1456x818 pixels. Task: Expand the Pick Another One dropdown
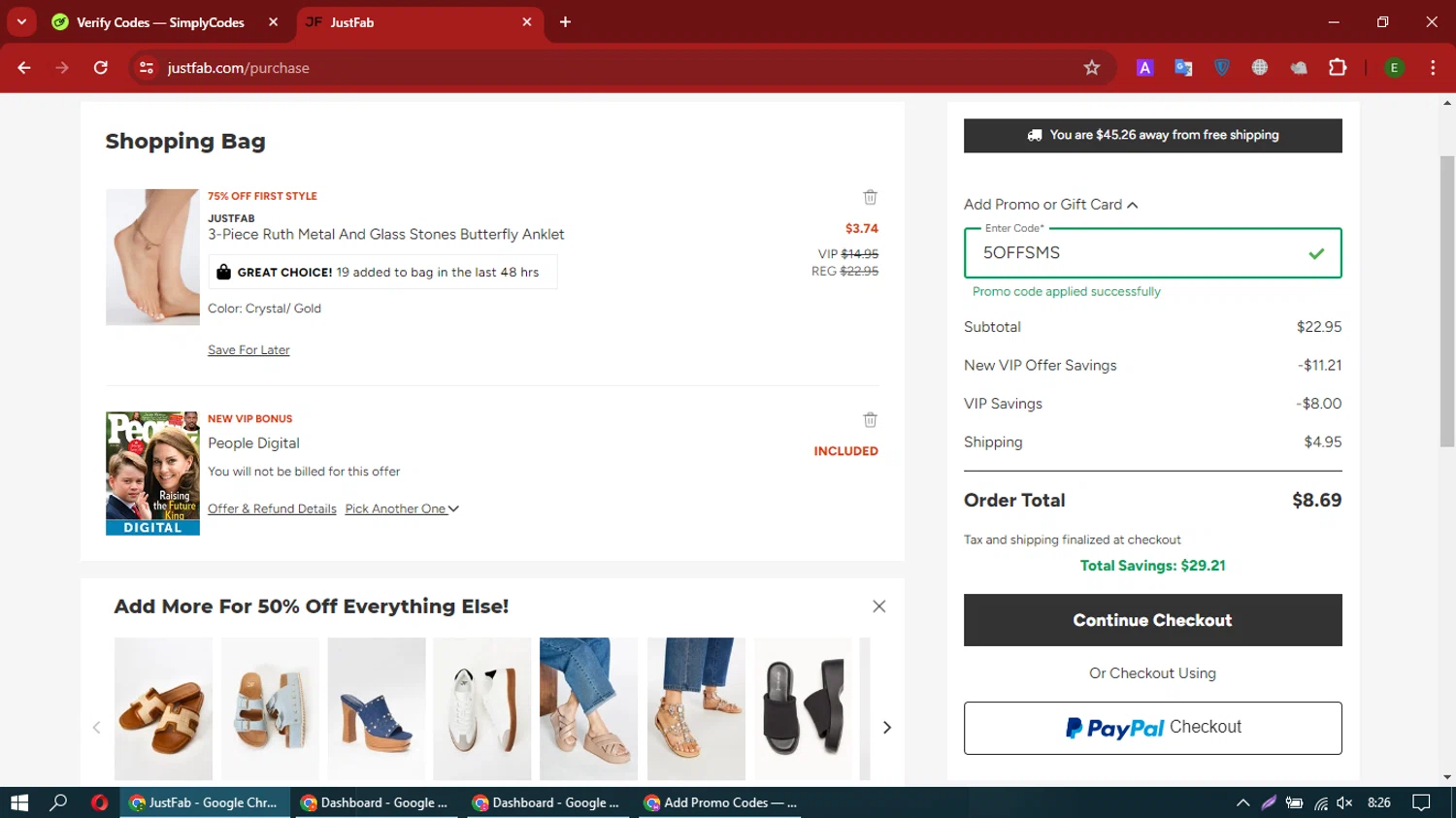coord(402,508)
